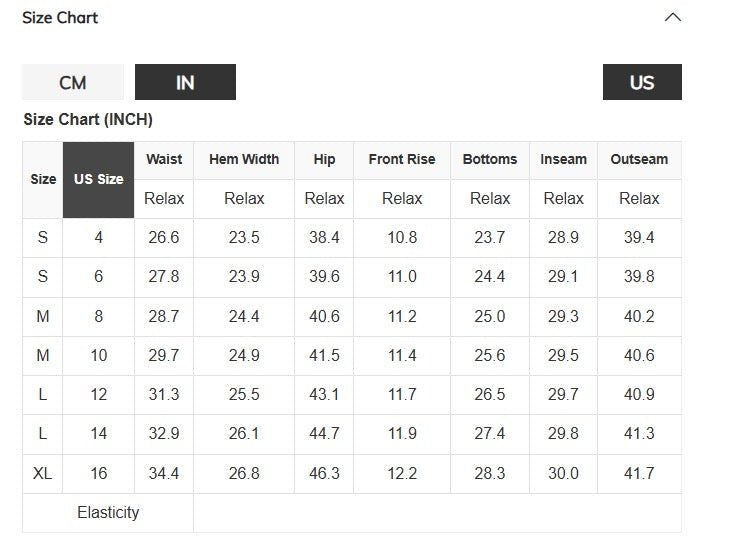
Task: Click the Front Rise column header
Action: point(402,159)
